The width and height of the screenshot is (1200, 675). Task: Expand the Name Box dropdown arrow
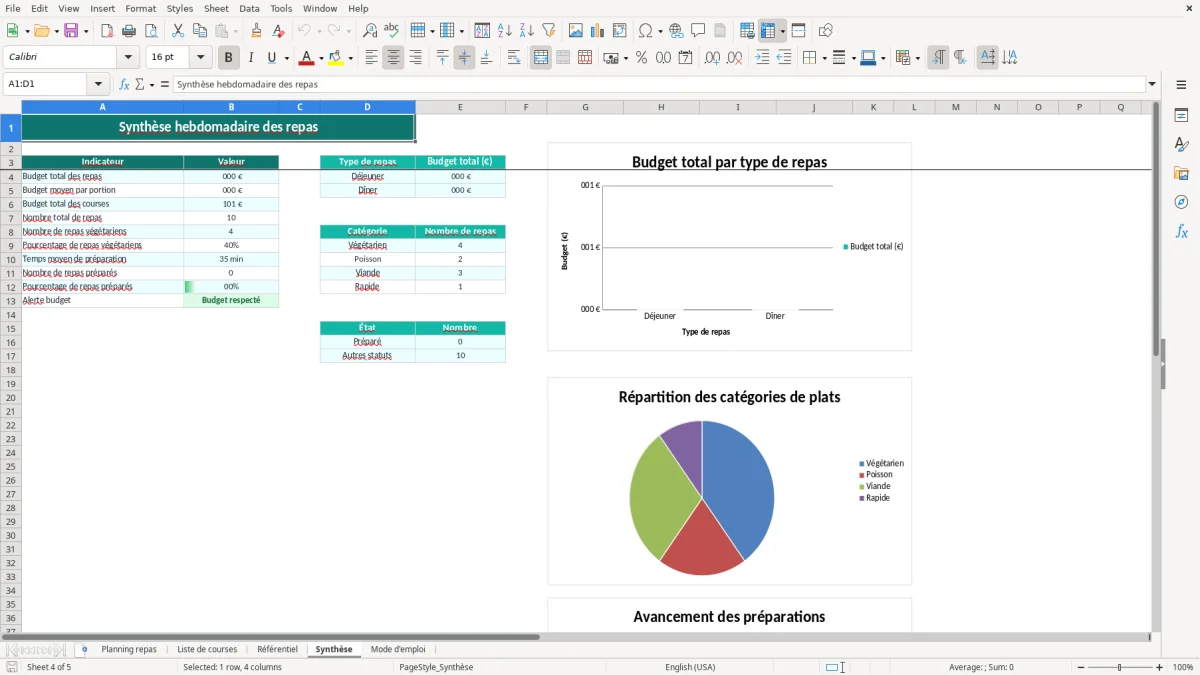pos(98,84)
